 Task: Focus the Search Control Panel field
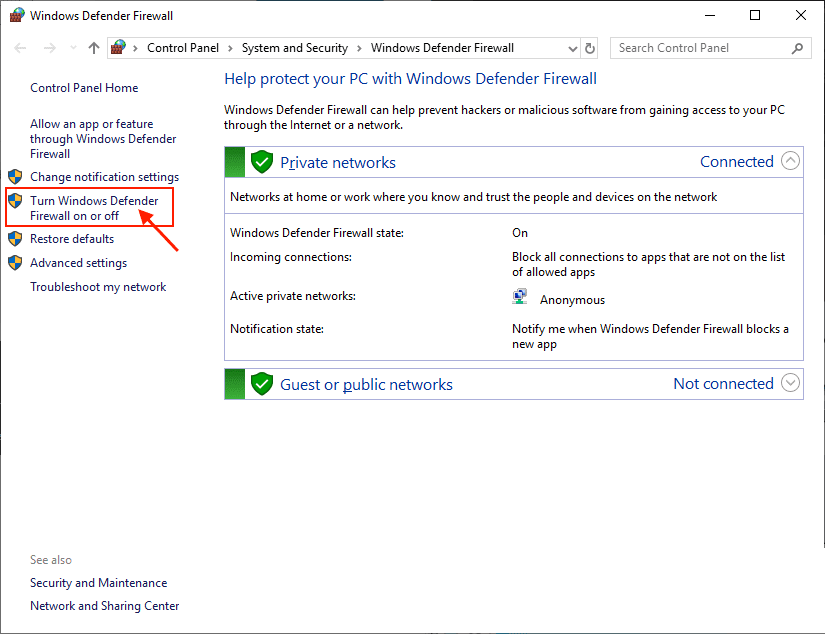click(710, 48)
